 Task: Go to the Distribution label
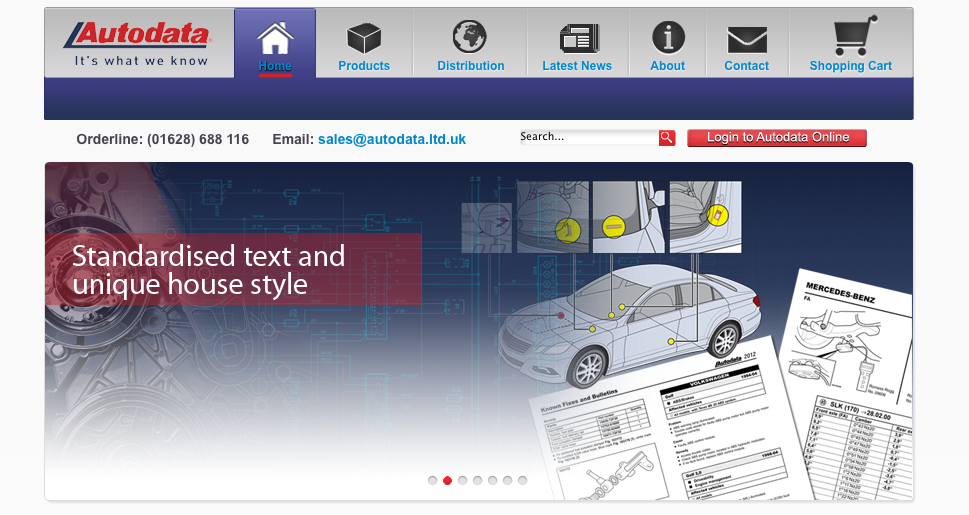pos(470,66)
